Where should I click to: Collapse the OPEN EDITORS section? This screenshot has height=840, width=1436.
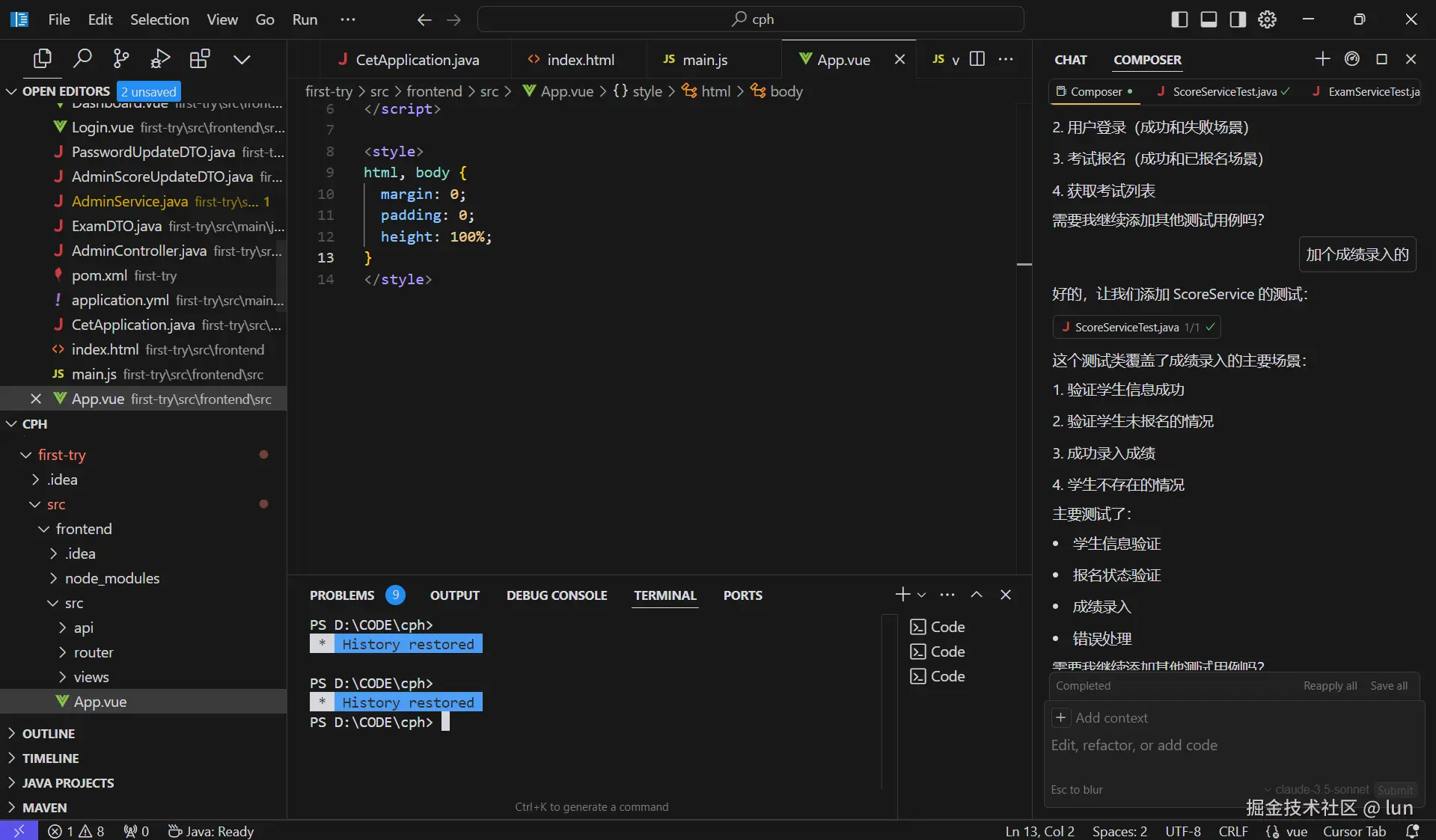12,91
